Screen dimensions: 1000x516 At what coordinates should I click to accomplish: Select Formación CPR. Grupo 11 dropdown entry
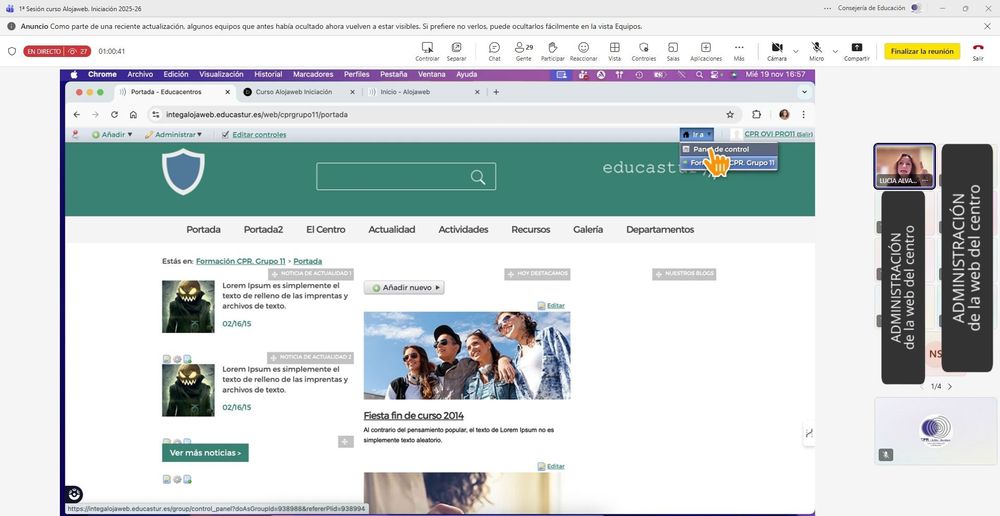tap(728, 163)
